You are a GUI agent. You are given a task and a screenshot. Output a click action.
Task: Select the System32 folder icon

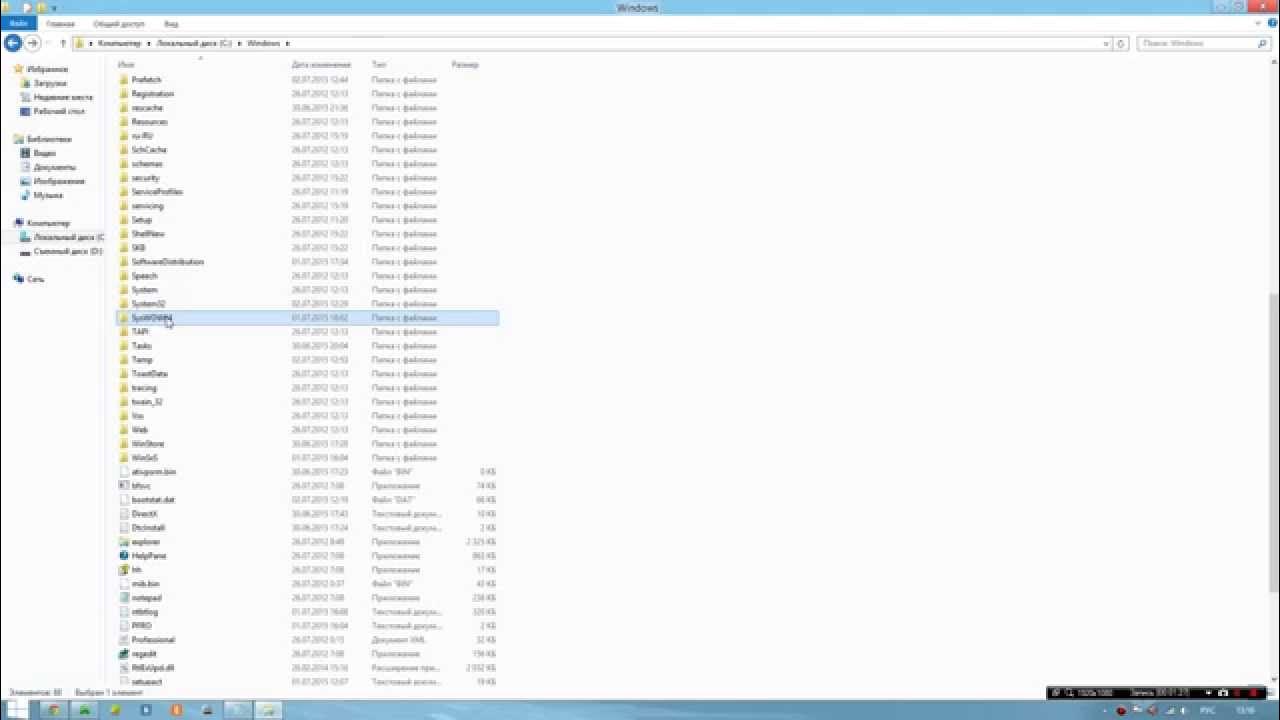click(x=124, y=303)
